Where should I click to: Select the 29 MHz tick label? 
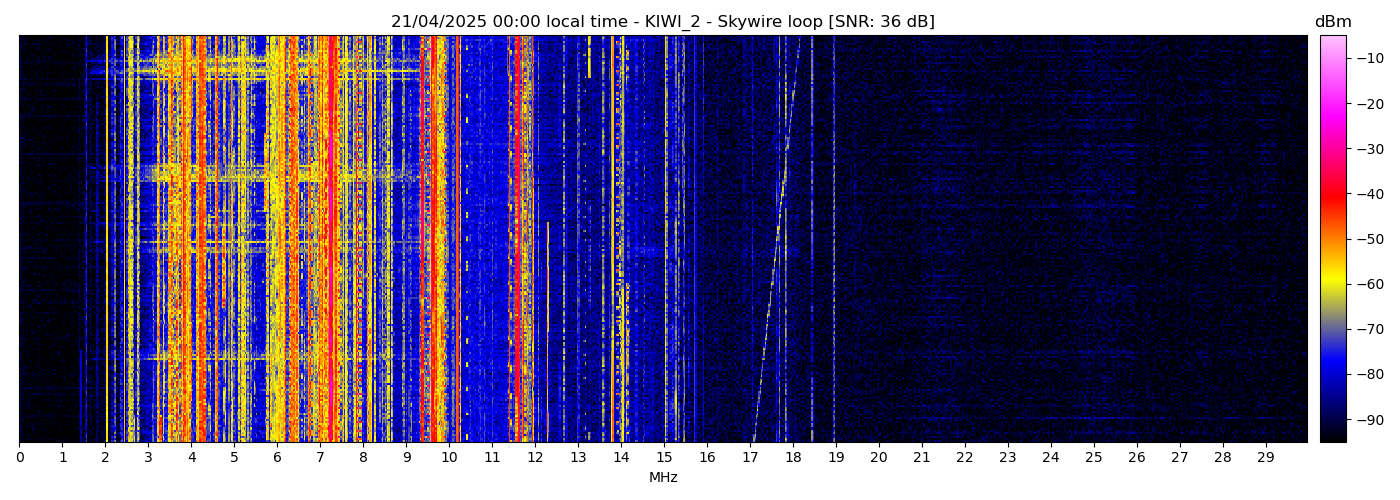tap(1265, 458)
